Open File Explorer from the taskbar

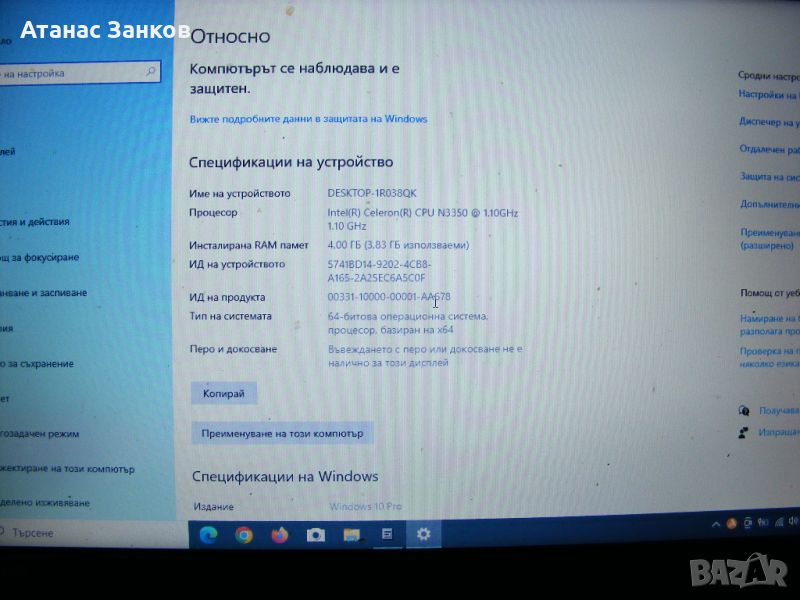(x=352, y=535)
